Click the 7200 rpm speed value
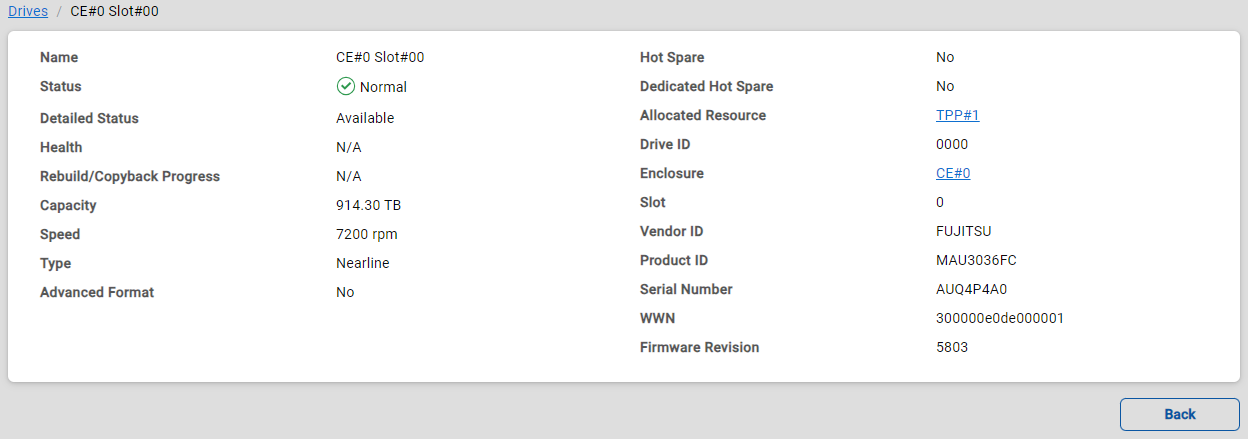1248x439 pixels. click(365, 234)
